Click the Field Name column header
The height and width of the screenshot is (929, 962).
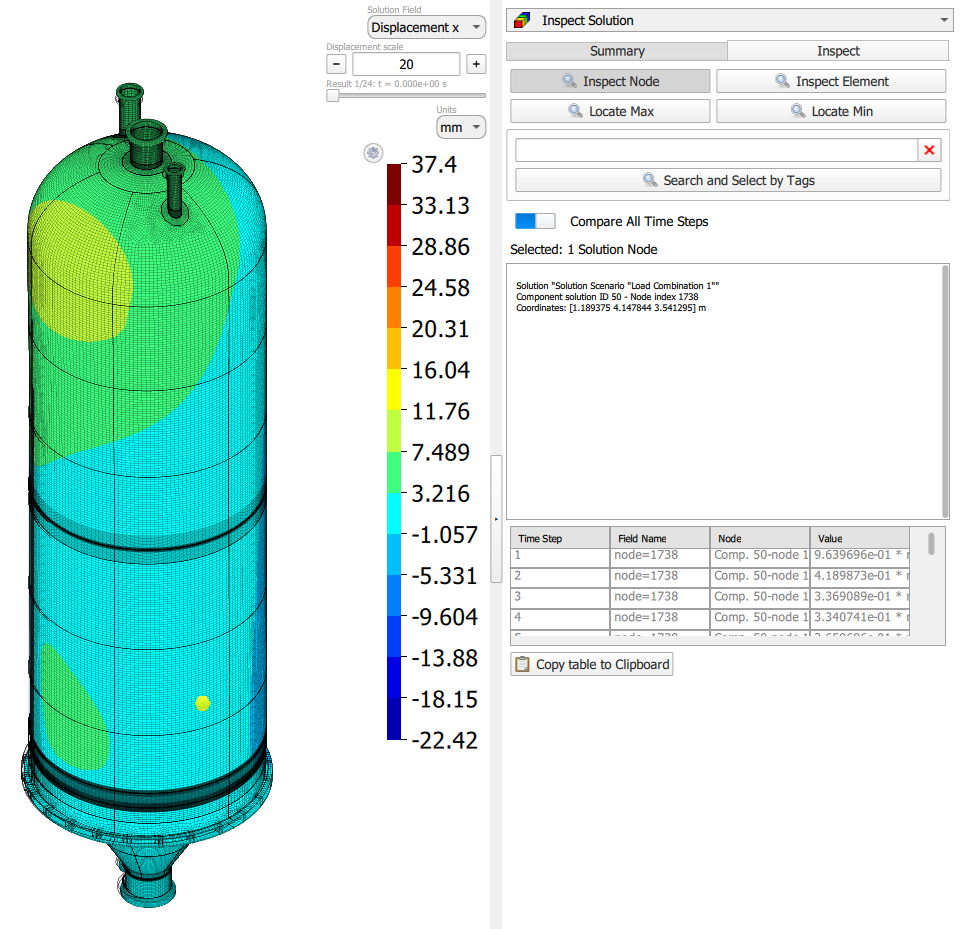point(660,538)
